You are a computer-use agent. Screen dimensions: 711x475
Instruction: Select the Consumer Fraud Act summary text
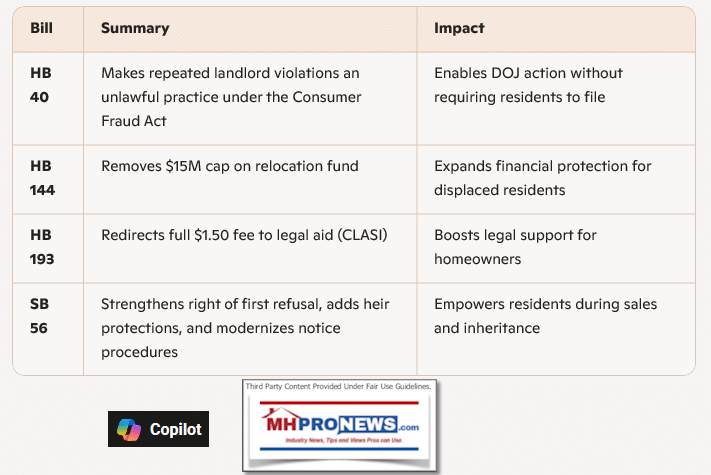pyautogui.click(x=231, y=97)
